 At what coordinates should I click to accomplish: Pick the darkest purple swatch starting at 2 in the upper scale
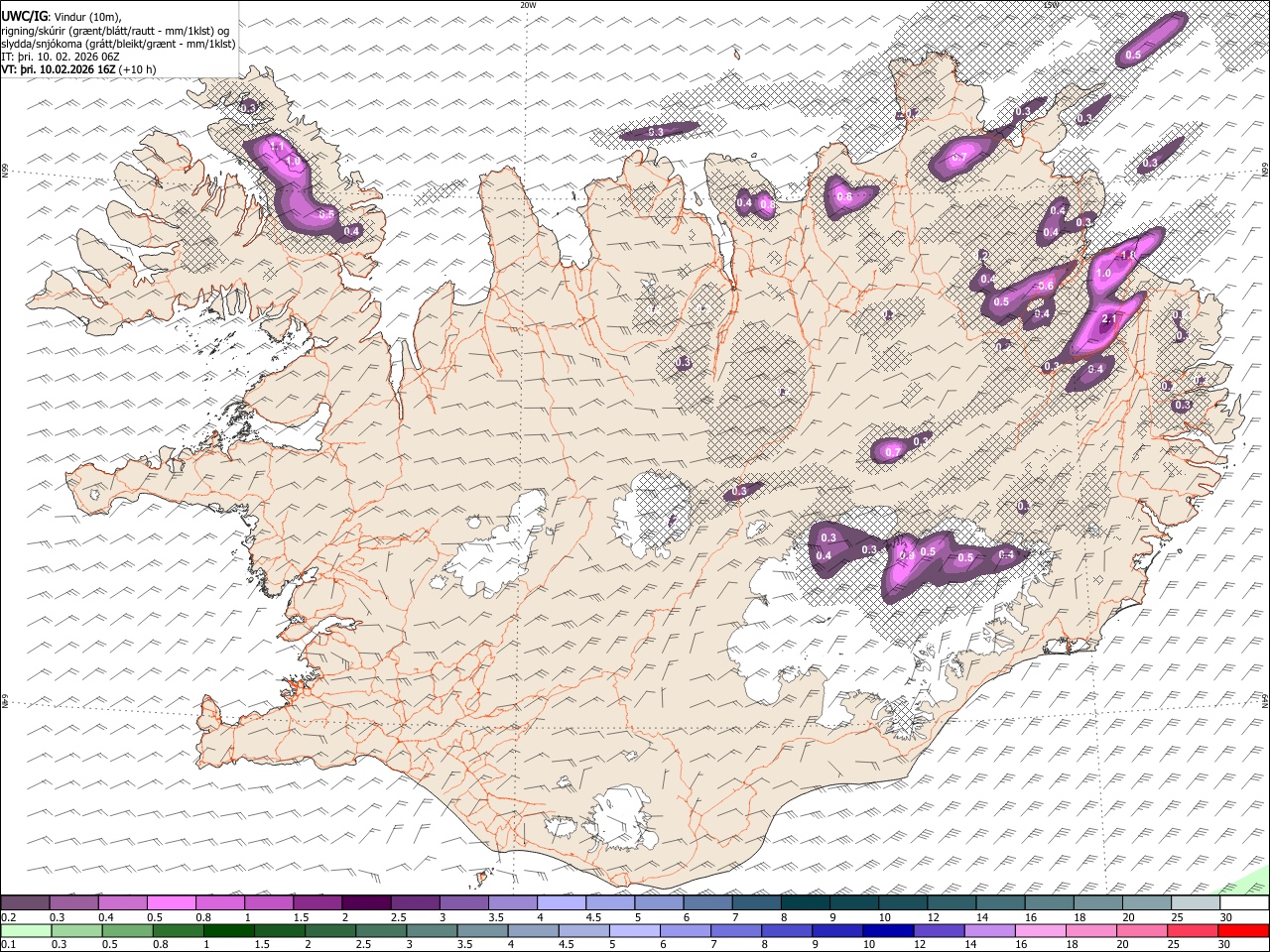click(365, 903)
